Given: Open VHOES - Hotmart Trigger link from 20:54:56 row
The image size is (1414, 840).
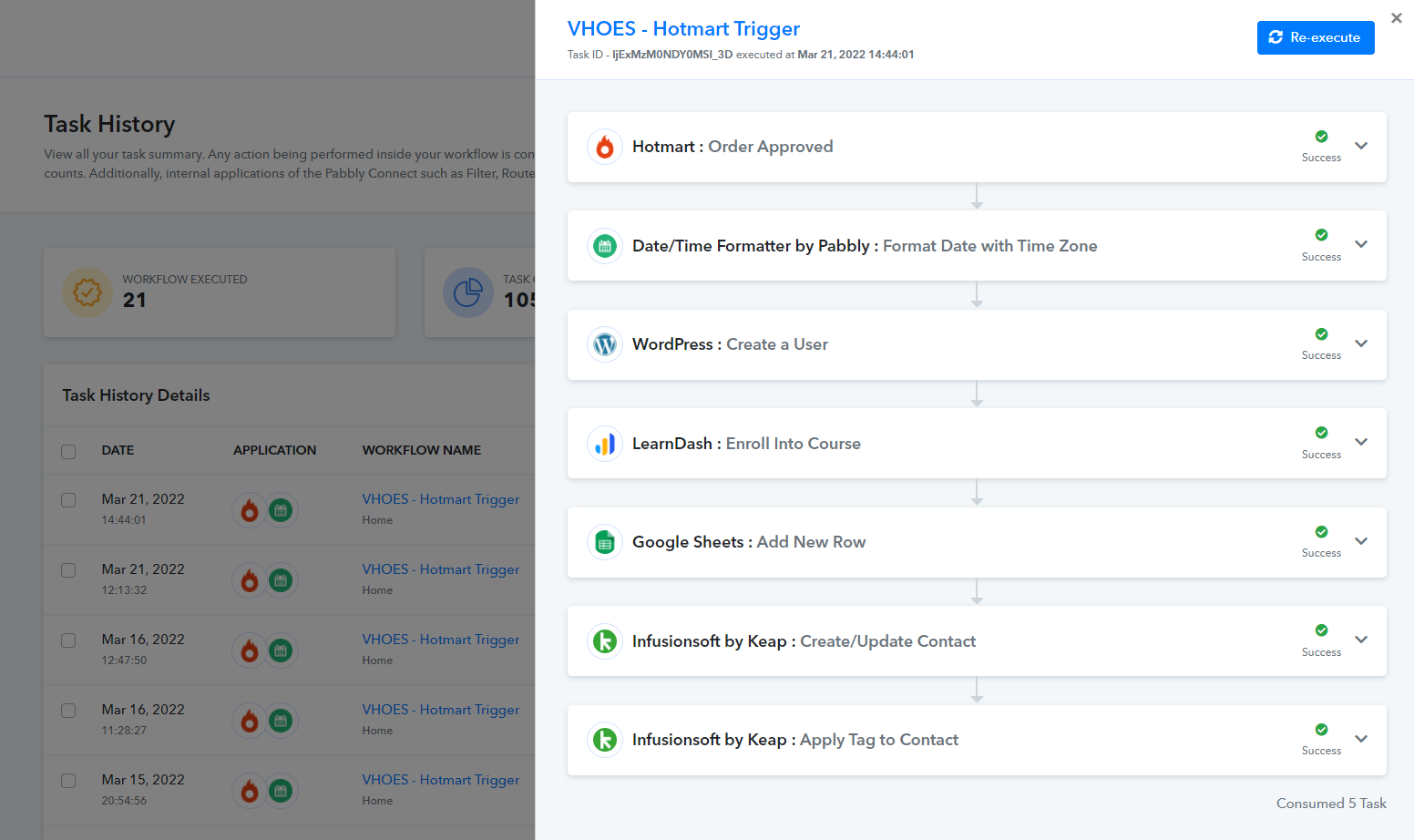Looking at the screenshot, I should [441, 780].
